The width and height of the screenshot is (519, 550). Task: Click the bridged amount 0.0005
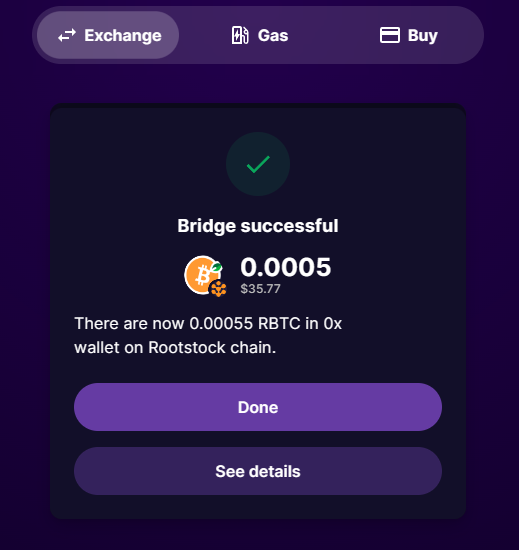[x=285, y=267]
